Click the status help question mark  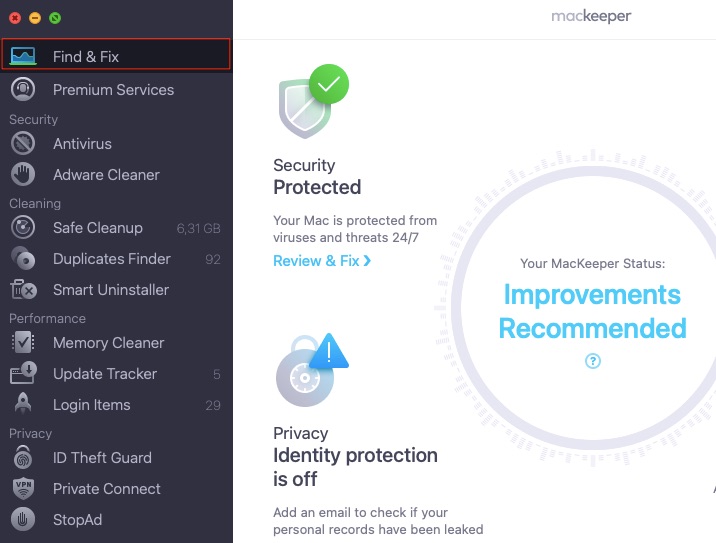coord(593,361)
